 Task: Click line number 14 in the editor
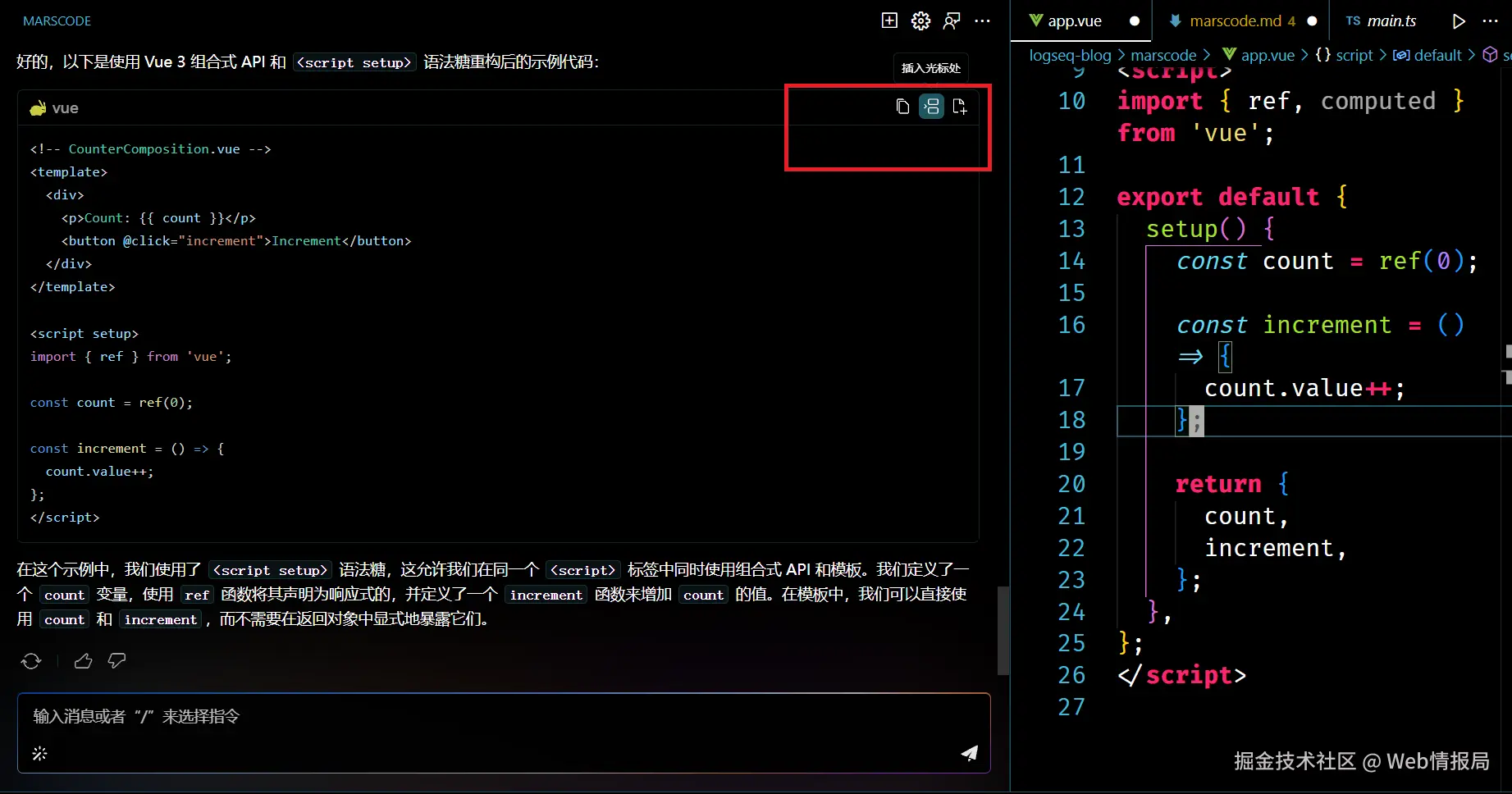(x=1071, y=261)
